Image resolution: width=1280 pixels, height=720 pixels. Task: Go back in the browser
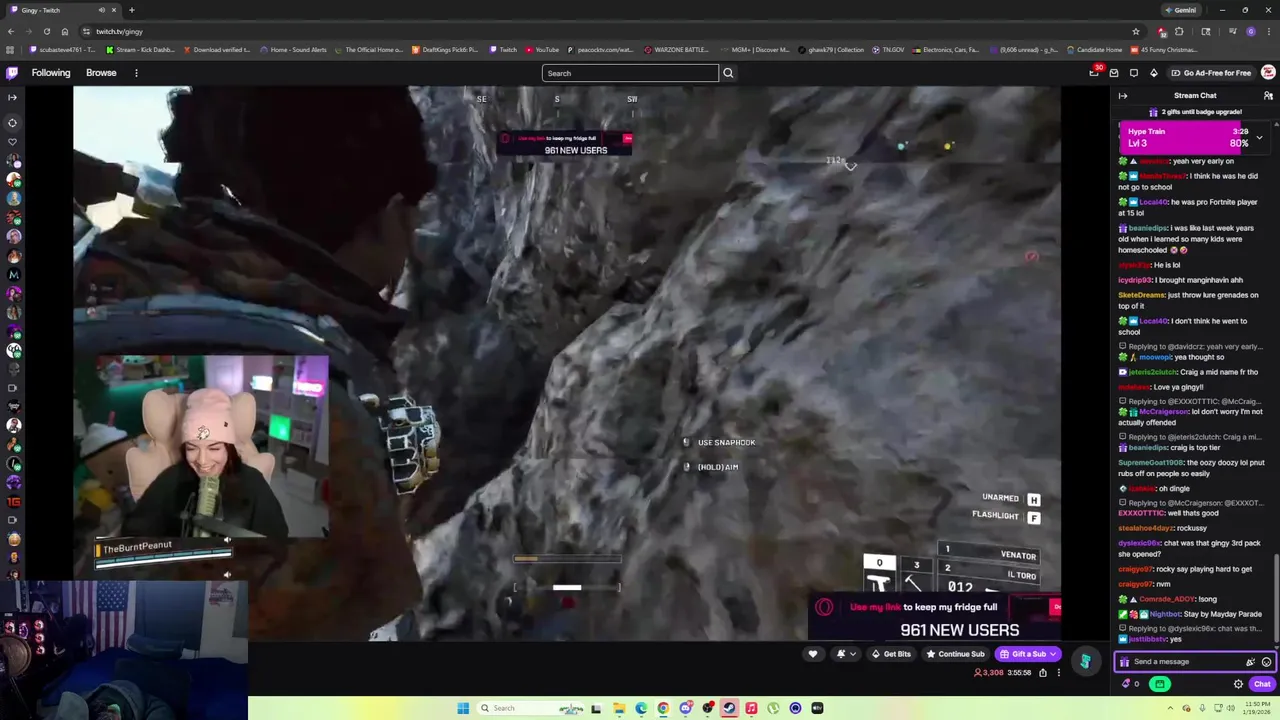(x=10, y=31)
